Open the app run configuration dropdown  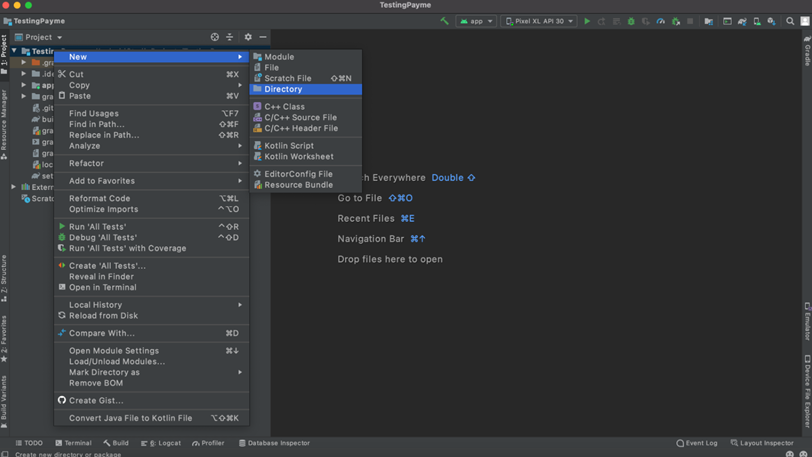(x=476, y=21)
